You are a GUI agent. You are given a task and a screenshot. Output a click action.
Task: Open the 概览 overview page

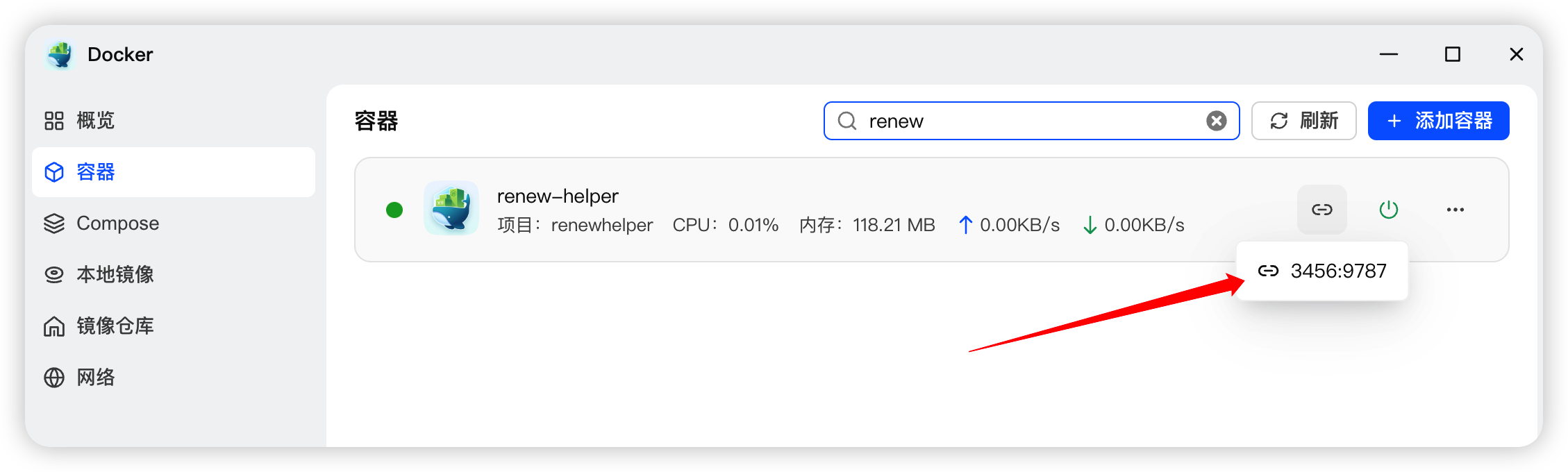click(x=79, y=121)
